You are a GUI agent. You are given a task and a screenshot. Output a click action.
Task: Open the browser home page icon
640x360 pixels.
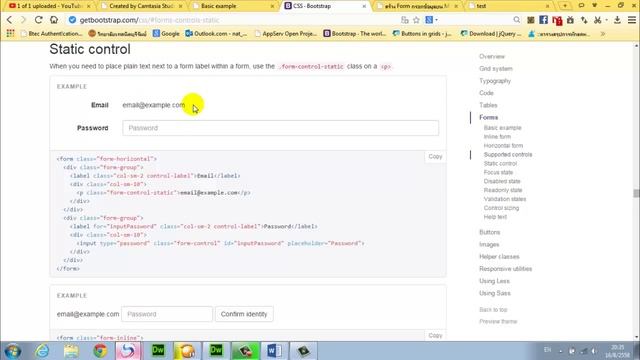[x=54, y=20]
